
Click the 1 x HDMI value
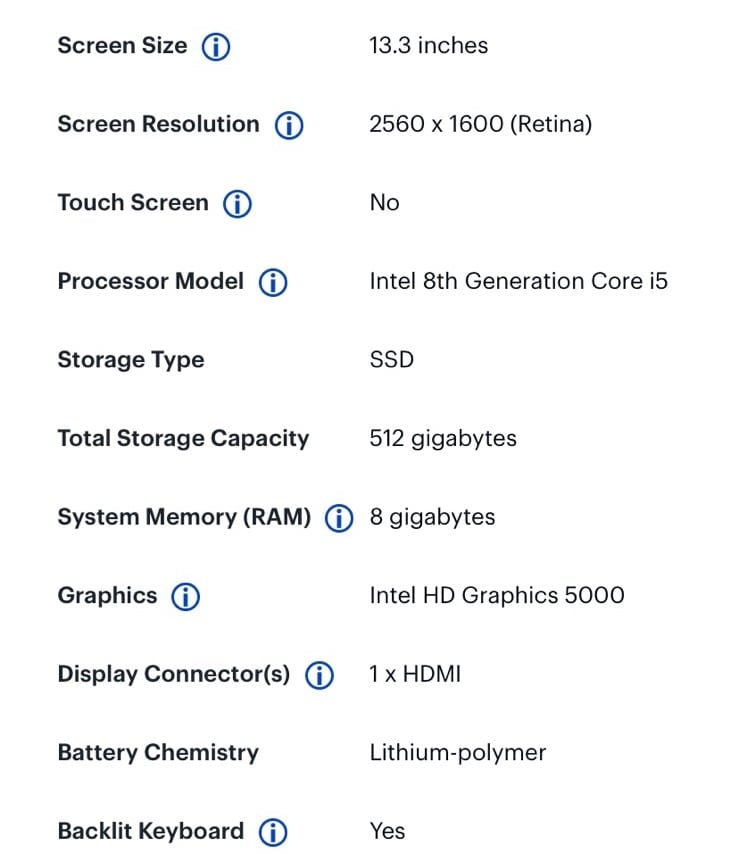[x=415, y=674]
